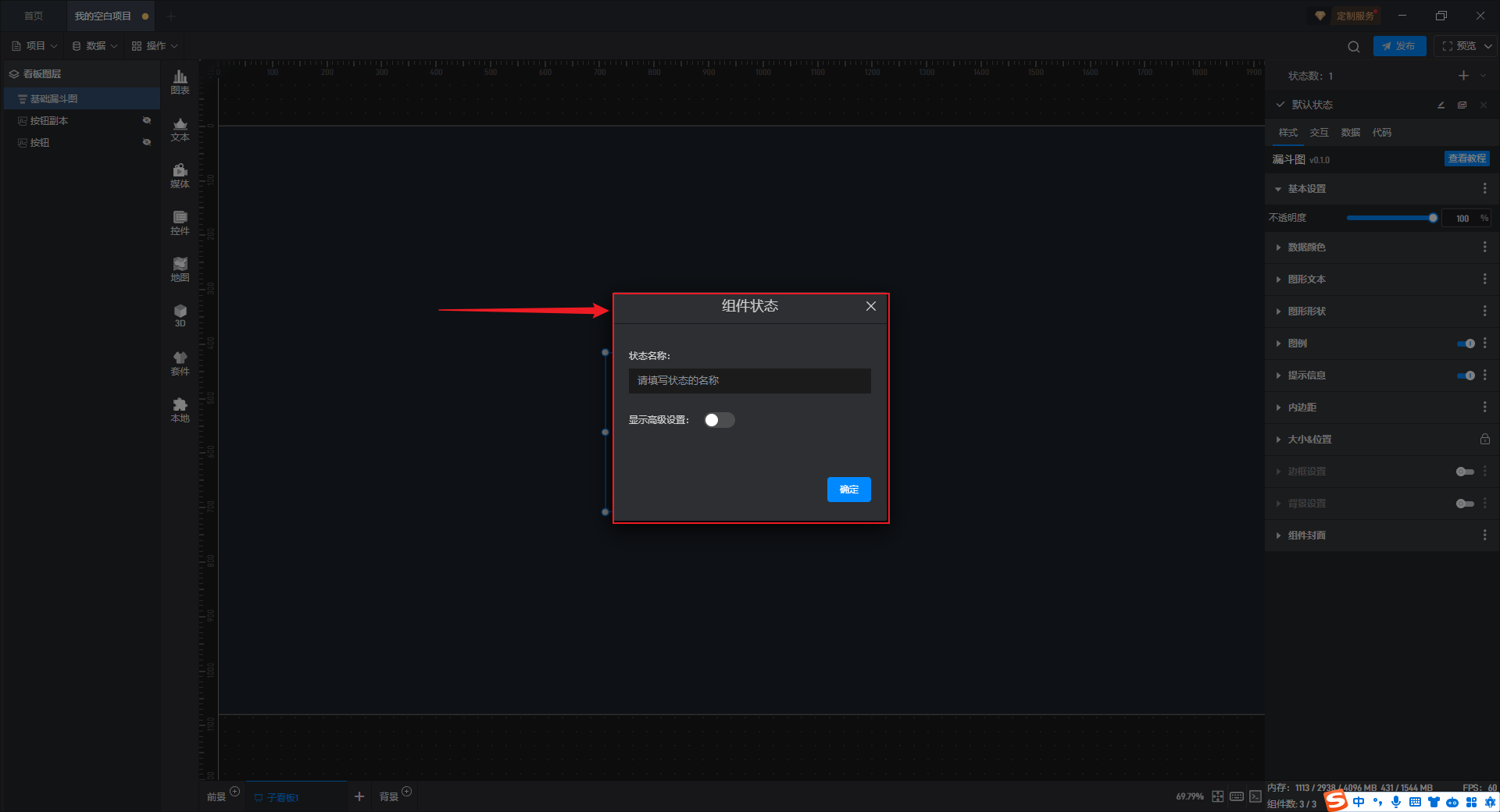Open the 套件 (kit) component category
Viewport: 1500px width, 812px height.
tap(180, 363)
